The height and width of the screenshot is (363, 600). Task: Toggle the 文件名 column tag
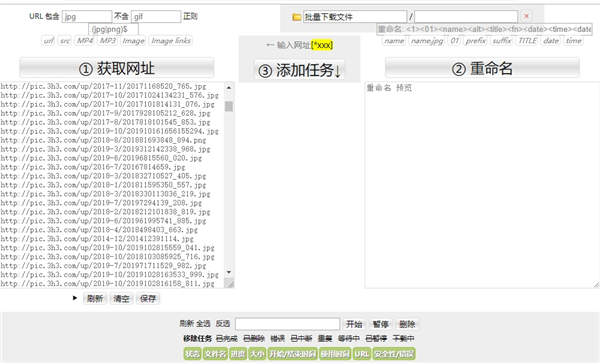click(215, 354)
